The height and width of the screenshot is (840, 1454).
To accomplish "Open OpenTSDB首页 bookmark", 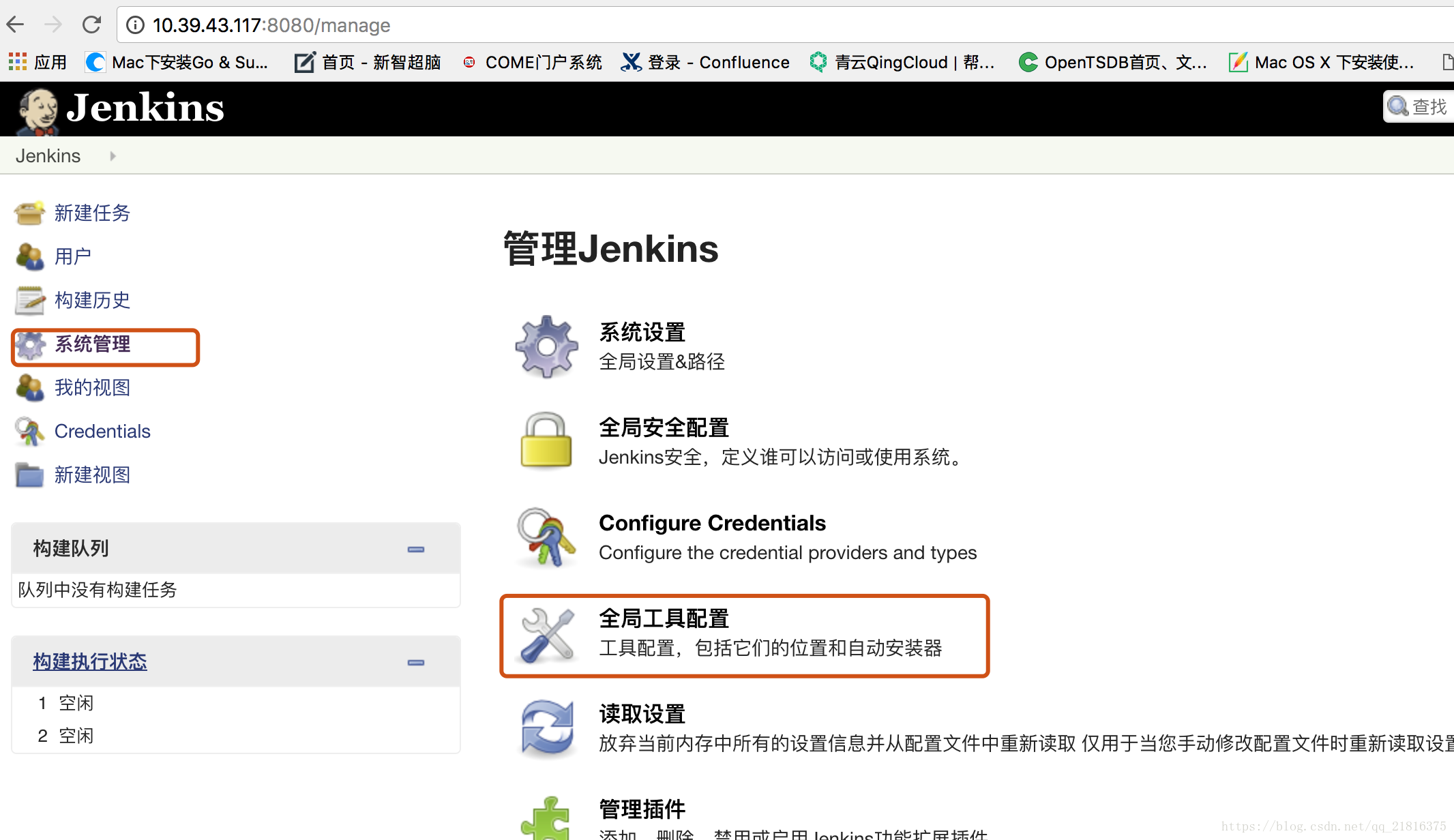I will (x=1113, y=62).
